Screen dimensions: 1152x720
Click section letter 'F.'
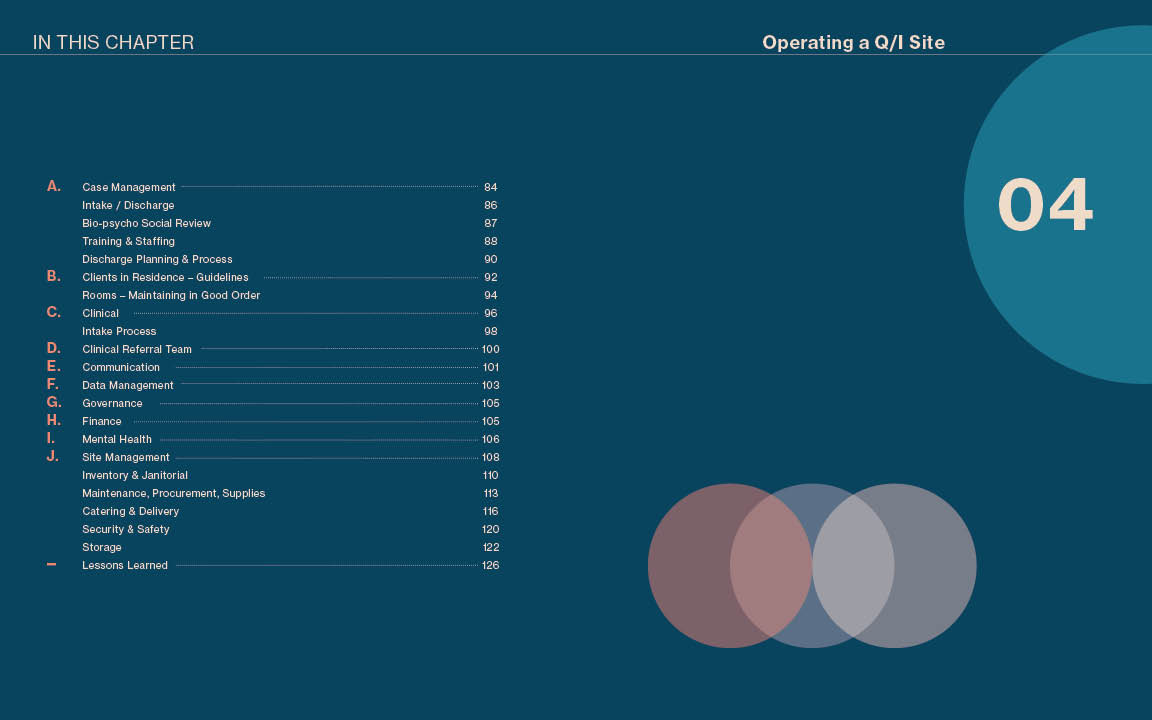coord(53,384)
